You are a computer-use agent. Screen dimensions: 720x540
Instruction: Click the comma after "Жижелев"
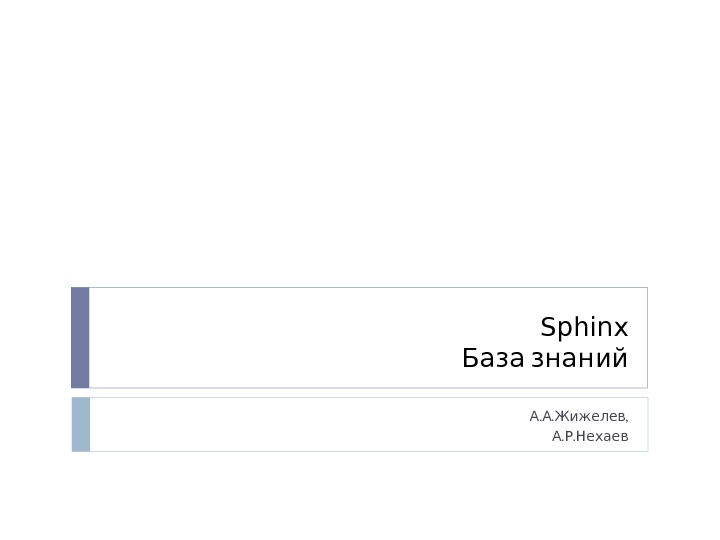627,417
